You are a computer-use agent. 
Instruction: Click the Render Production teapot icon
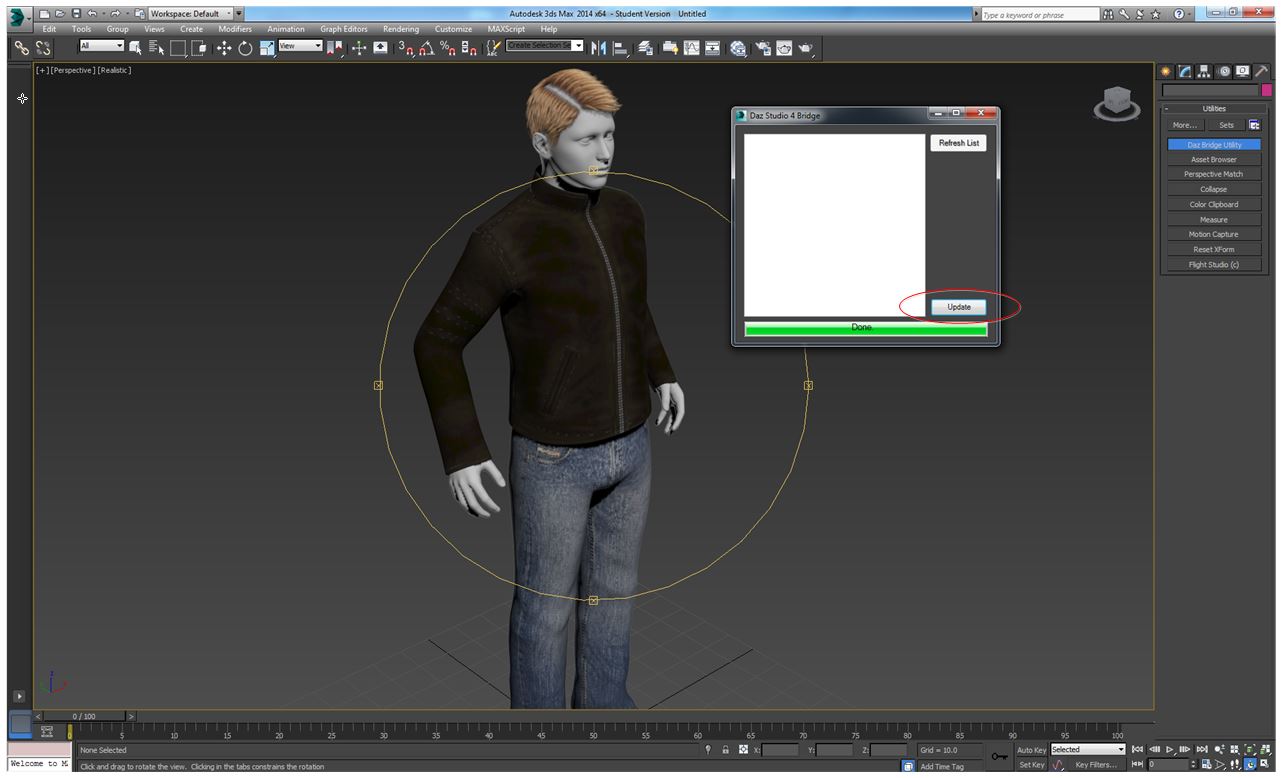pos(806,47)
